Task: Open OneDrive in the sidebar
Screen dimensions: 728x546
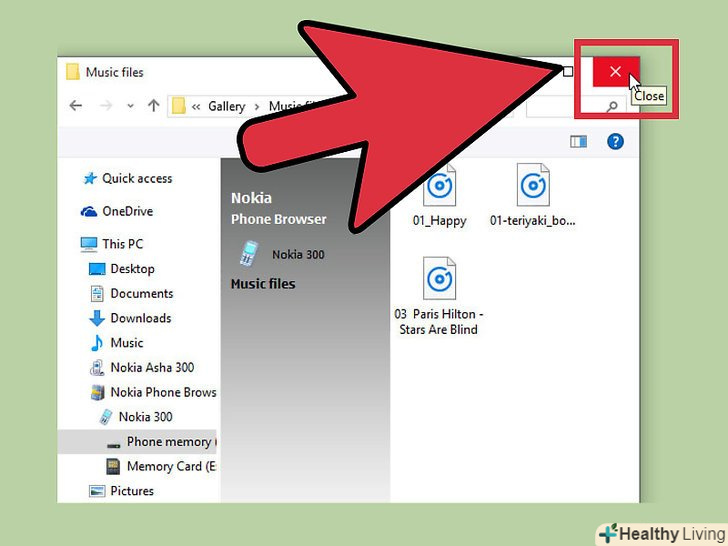Action: pos(128,211)
